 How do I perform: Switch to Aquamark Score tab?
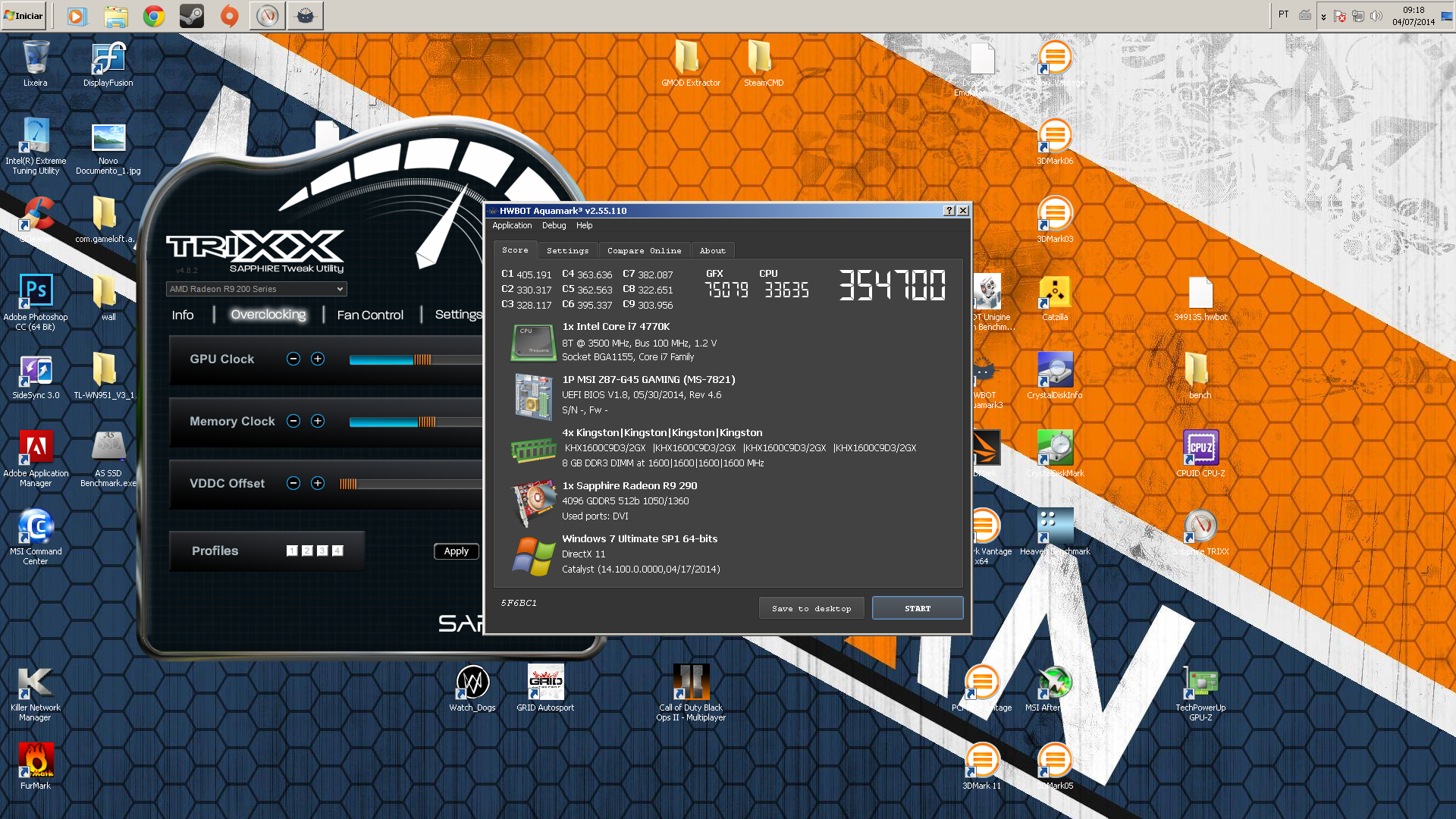click(x=516, y=249)
